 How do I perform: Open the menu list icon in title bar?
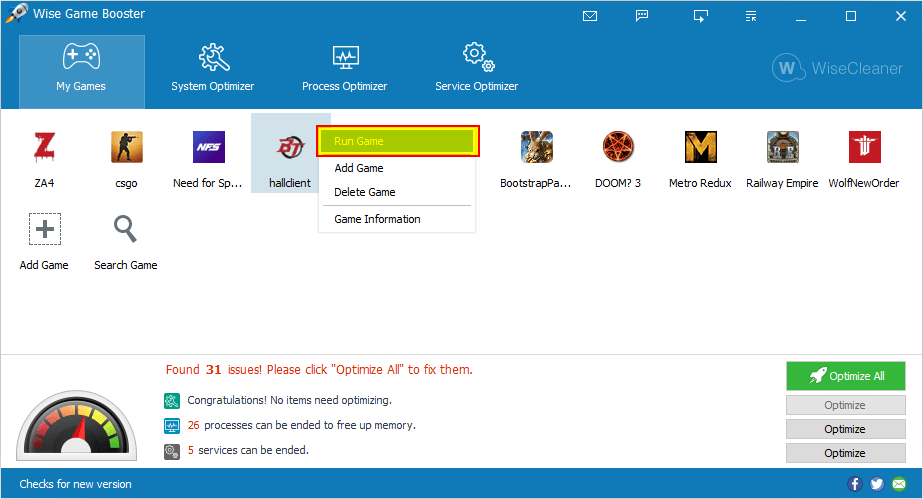click(x=751, y=16)
